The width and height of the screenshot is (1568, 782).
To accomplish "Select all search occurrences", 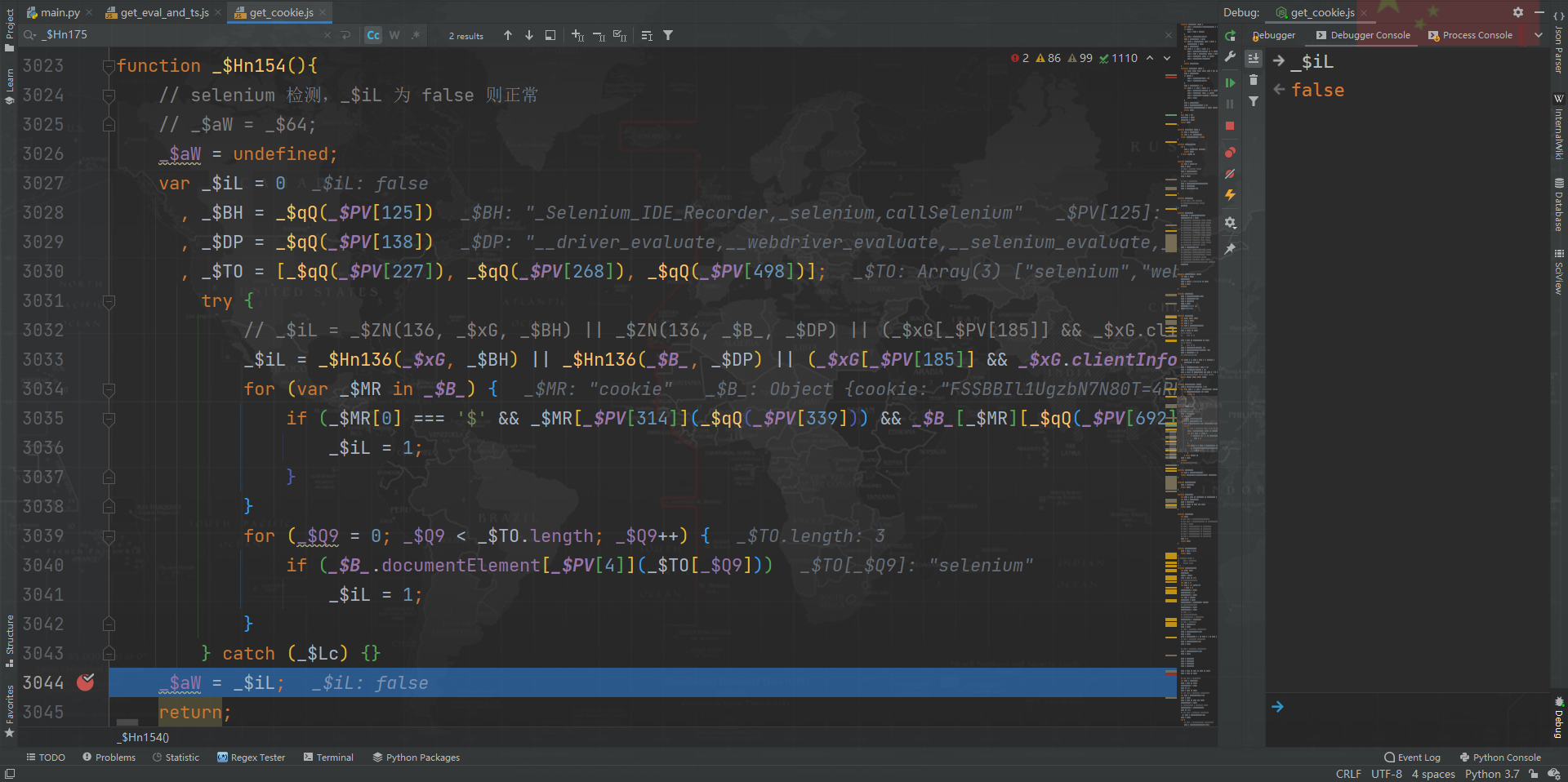I will (620, 35).
